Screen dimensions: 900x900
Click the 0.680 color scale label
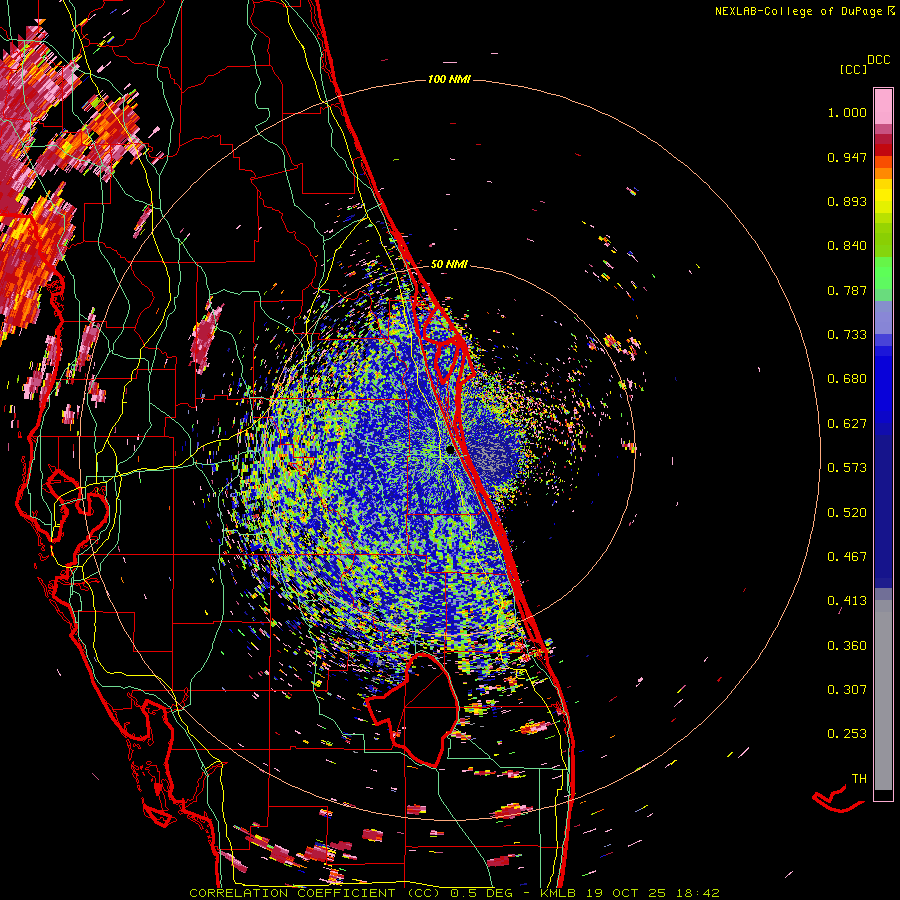847,379
